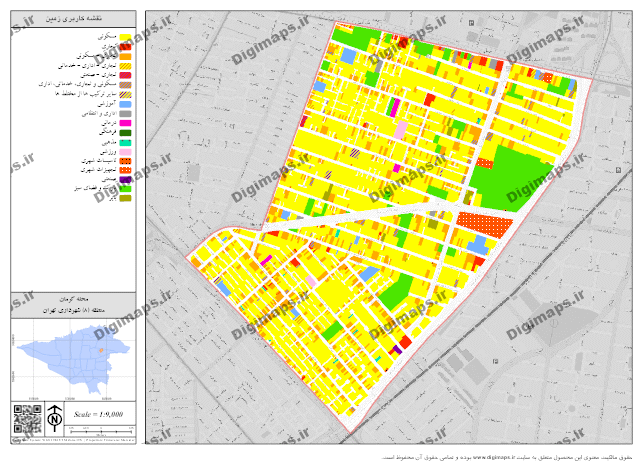643x461 pixels.
Task: Select the purple-yellow hatched legend swatch
Action: (x=125, y=94)
